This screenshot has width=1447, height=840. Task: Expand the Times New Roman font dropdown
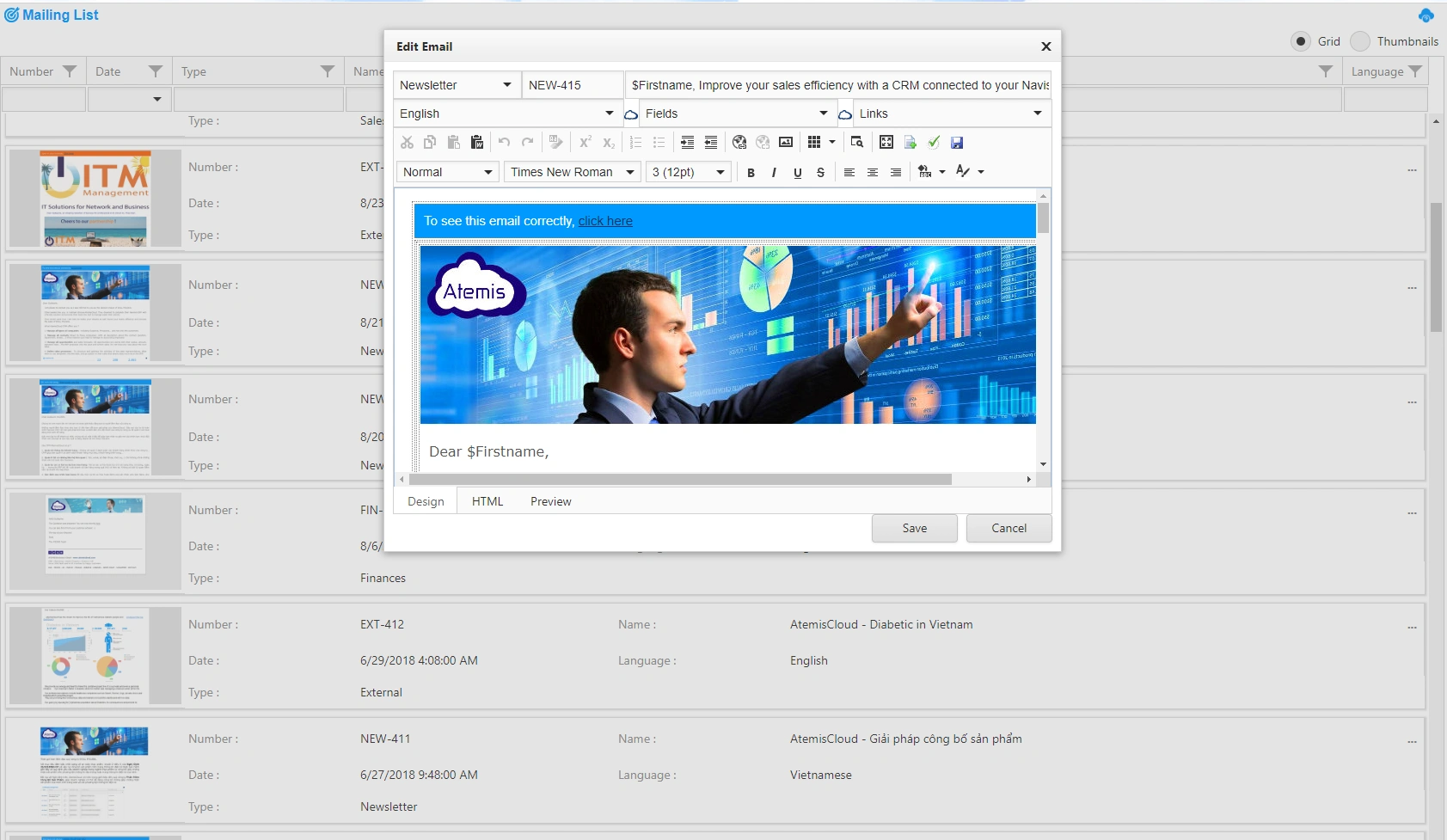(x=572, y=172)
